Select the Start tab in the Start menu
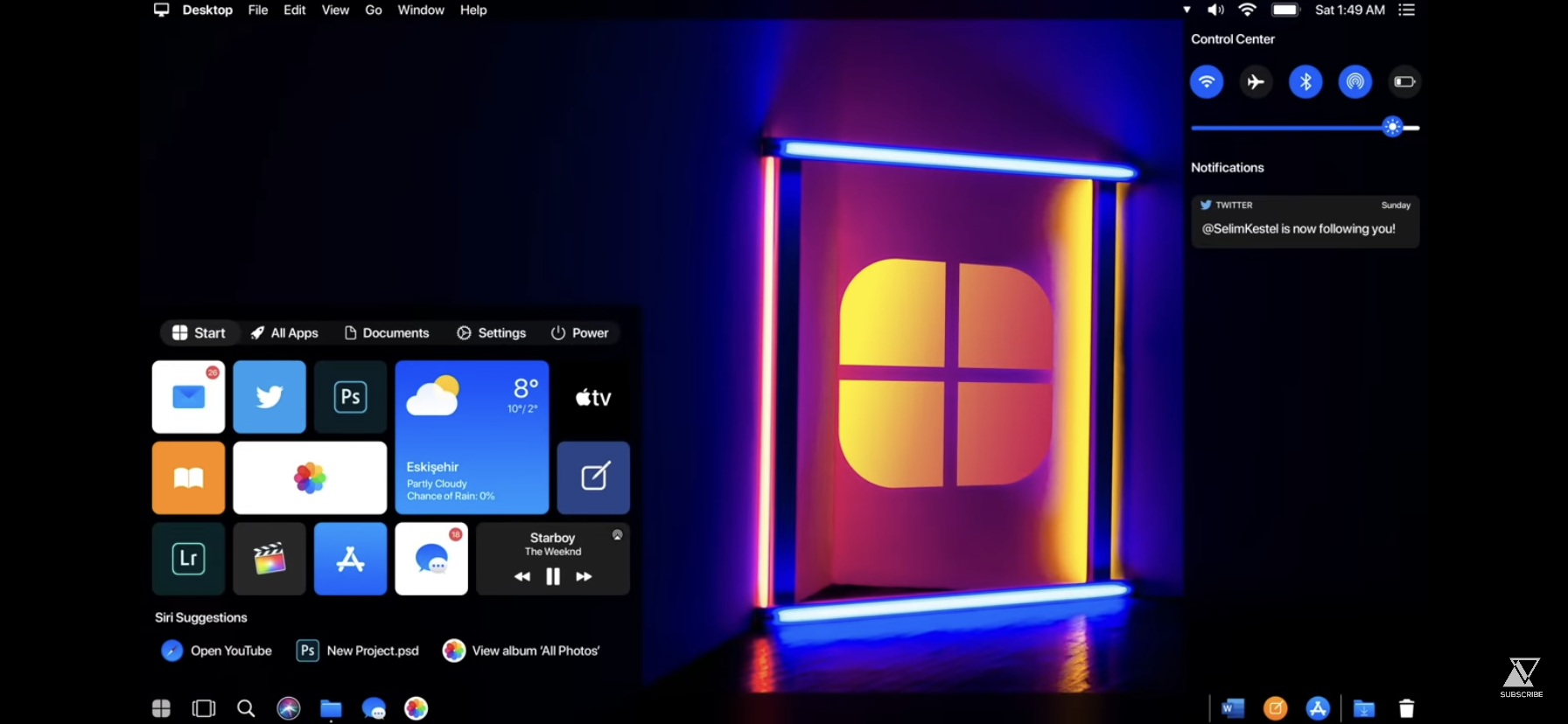Image resolution: width=1568 pixels, height=724 pixels. coord(199,333)
